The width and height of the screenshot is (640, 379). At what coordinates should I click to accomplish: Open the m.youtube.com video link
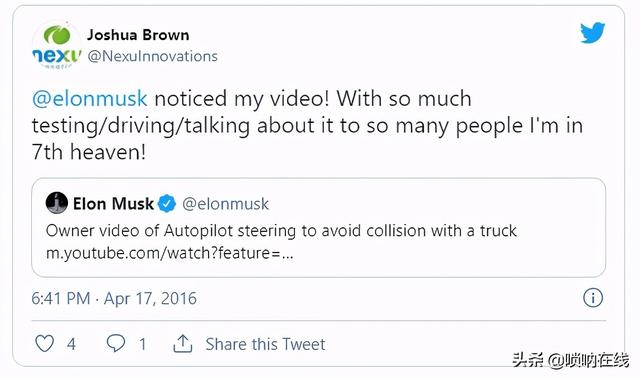tap(169, 253)
